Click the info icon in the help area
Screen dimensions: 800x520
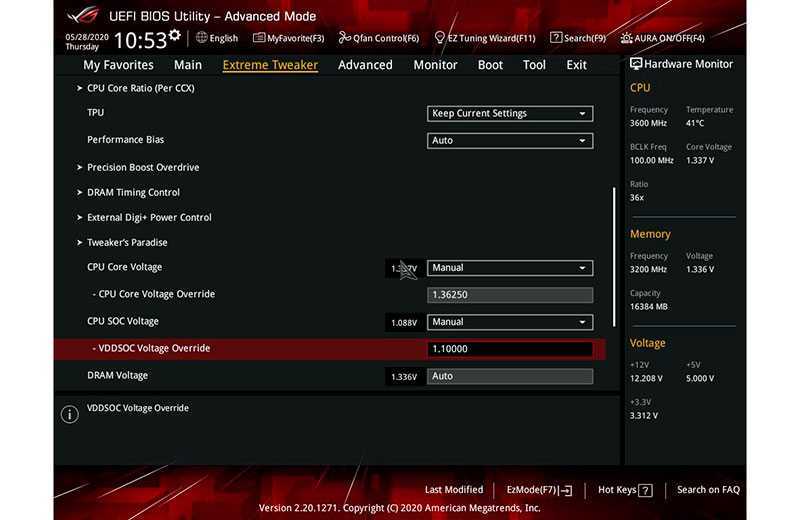pyautogui.click(x=69, y=414)
